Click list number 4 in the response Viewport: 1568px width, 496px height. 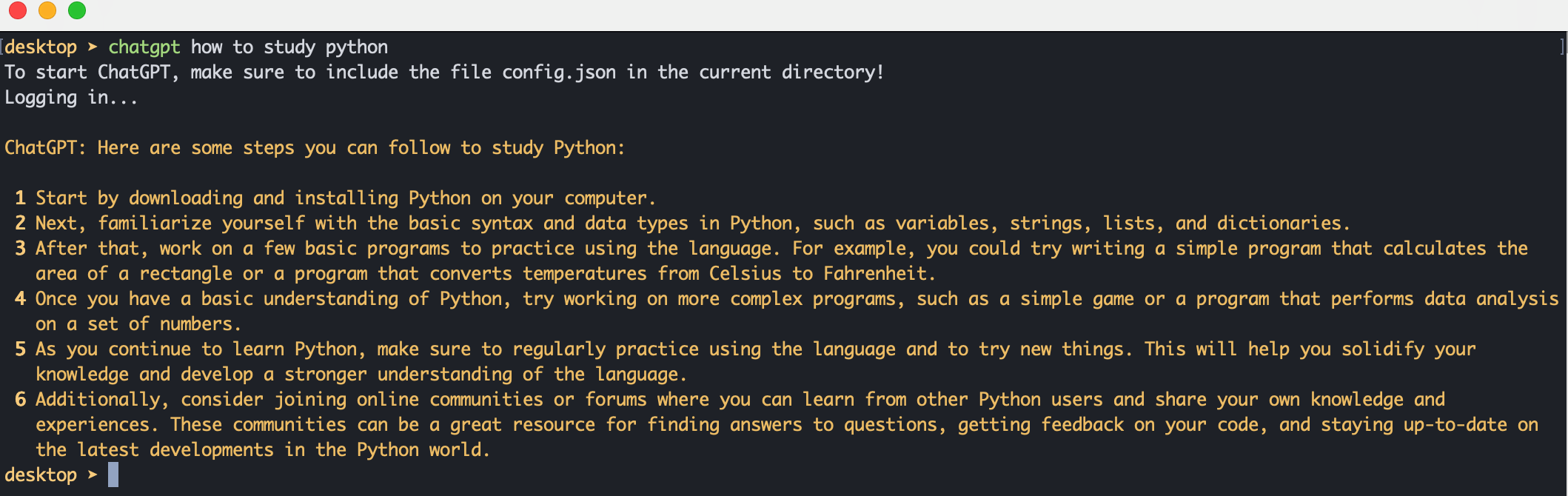tap(20, 299)
